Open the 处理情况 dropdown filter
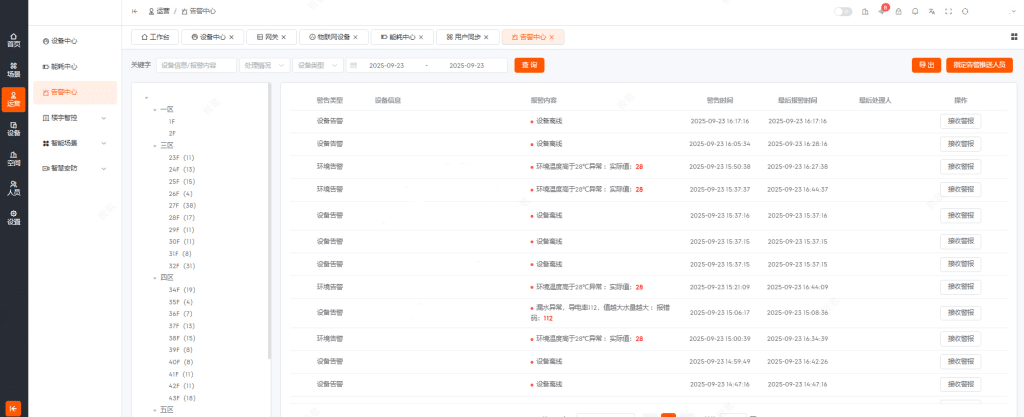The image size is (1024, 417). point(264,65)
